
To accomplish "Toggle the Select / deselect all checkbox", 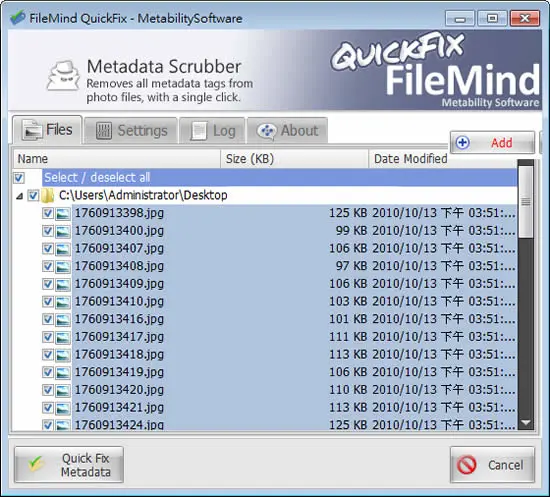I will tap(19, 178).
